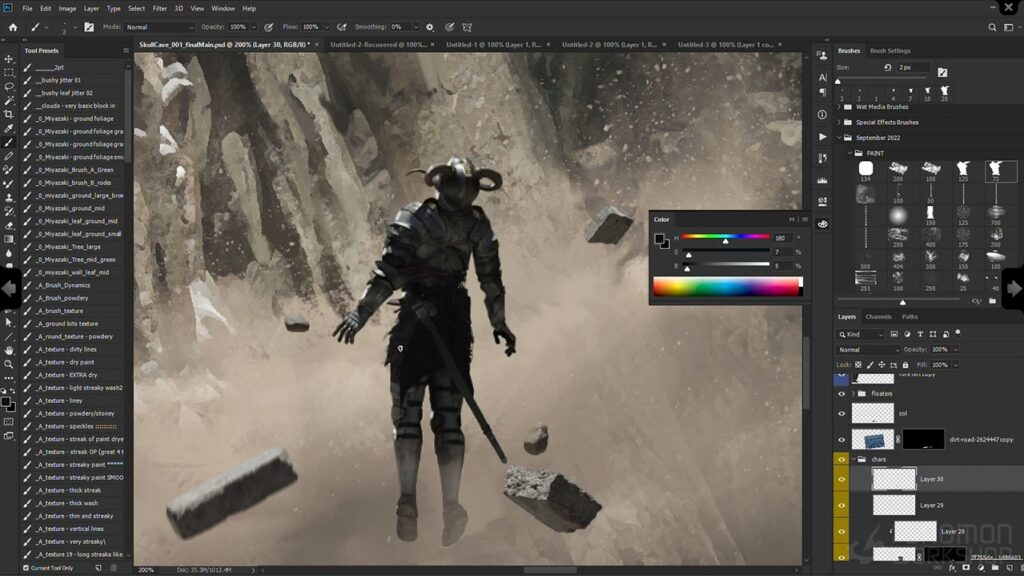Toggle visibility of Layer 29
The image size is (1024, 576).
(841, 505)
